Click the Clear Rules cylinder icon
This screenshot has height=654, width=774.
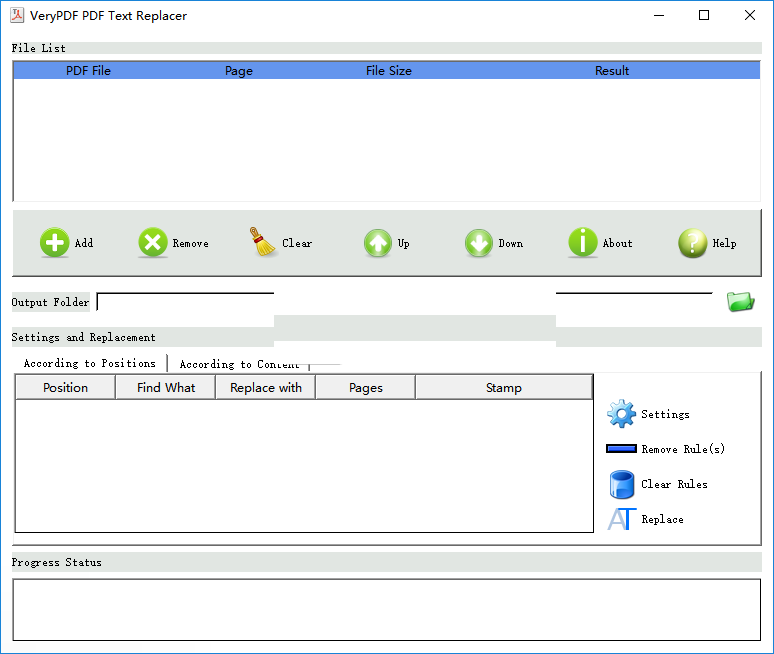[621, 484]
